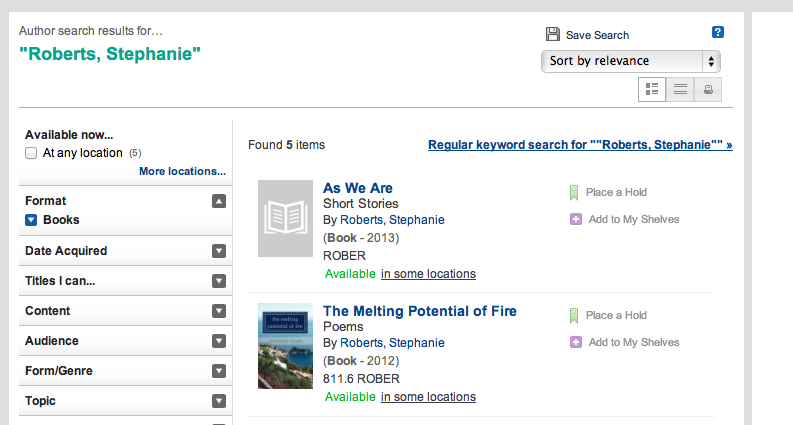This screenshot has width=793, height=425.
Task: Open the As We Are title link
Action: click(358, 188)
